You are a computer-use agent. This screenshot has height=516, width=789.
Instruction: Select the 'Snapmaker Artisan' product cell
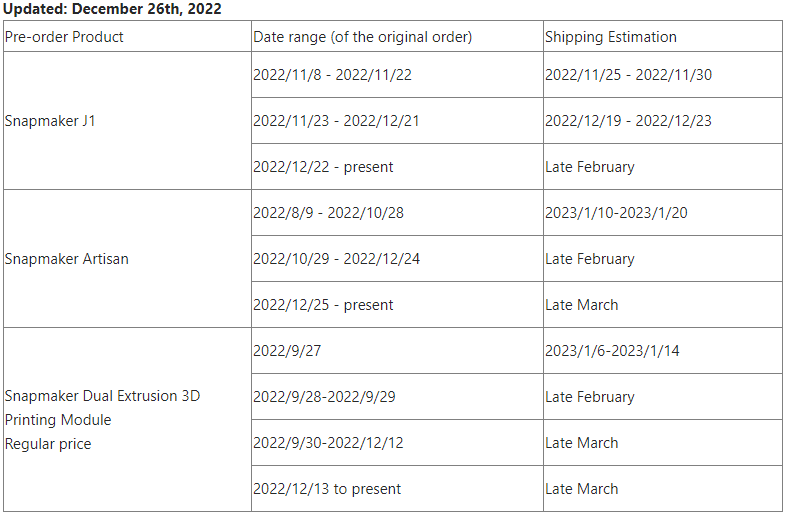pyautogui.click(x=66, y=259)
